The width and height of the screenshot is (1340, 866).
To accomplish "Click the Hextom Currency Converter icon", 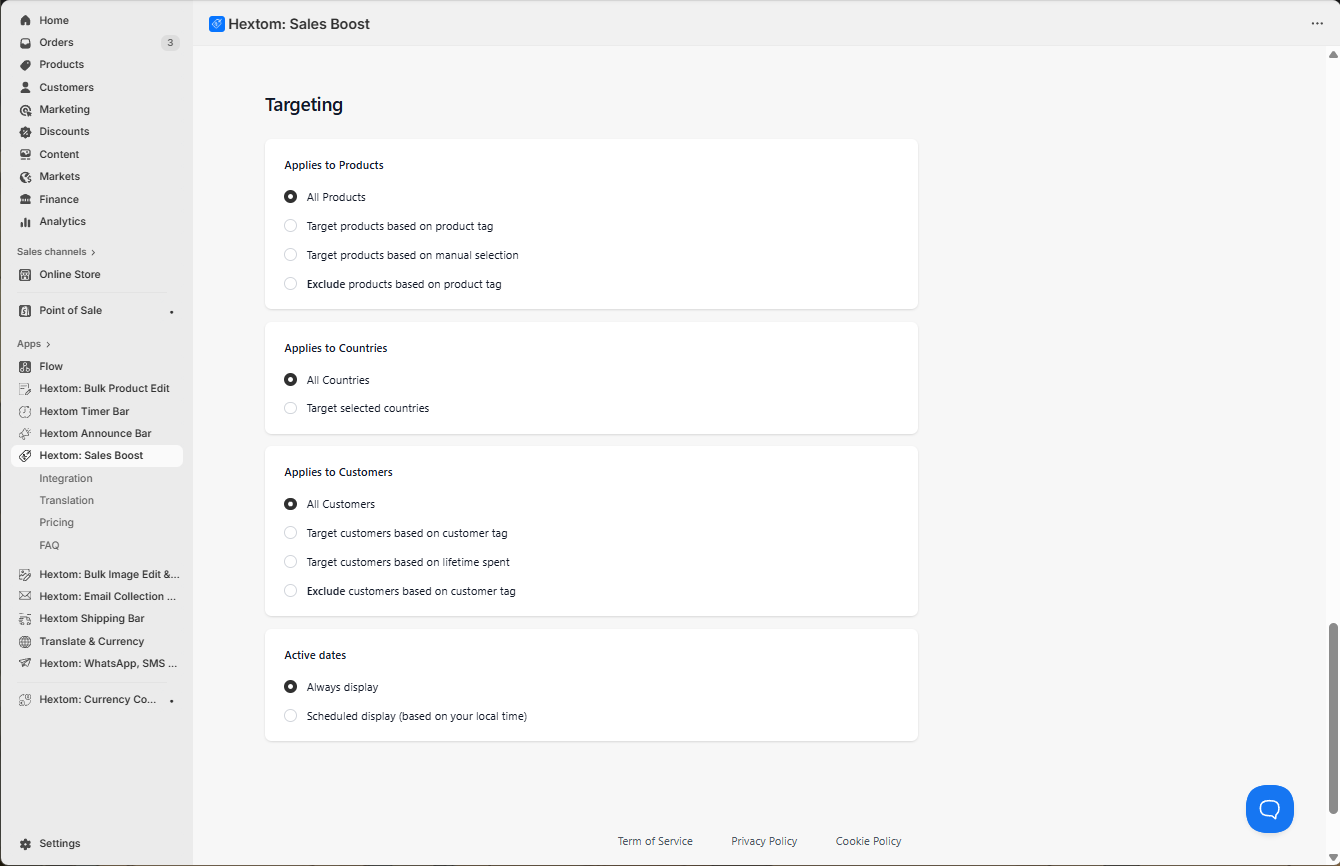I will [26, 700].
